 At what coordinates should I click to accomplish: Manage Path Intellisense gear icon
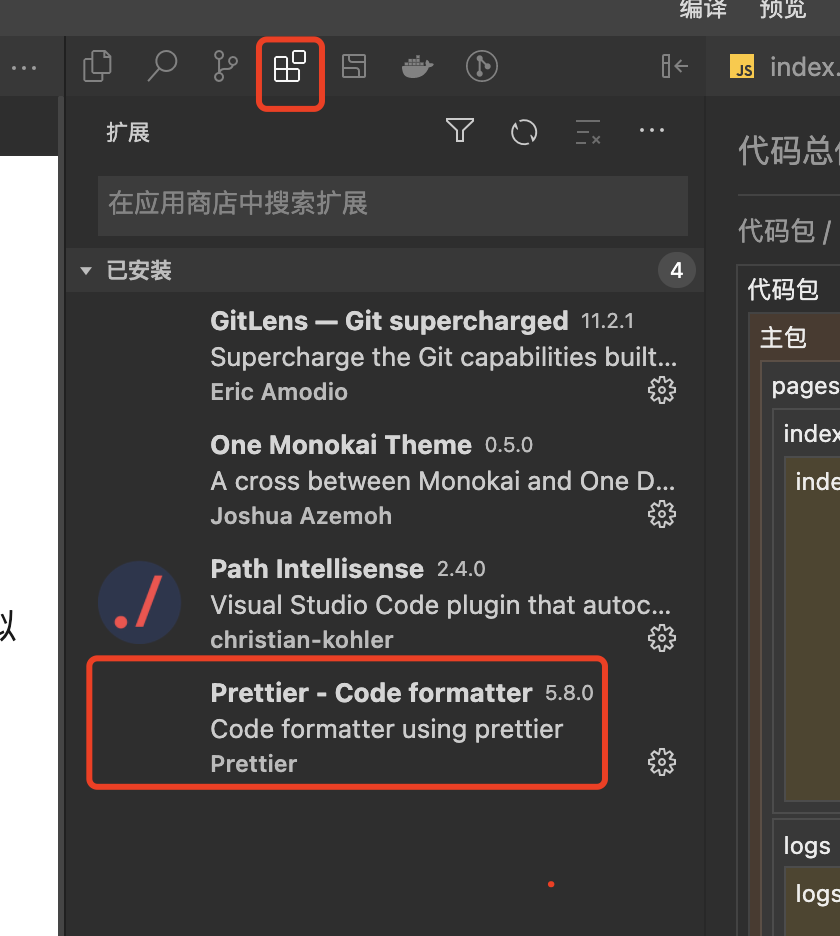661,638
